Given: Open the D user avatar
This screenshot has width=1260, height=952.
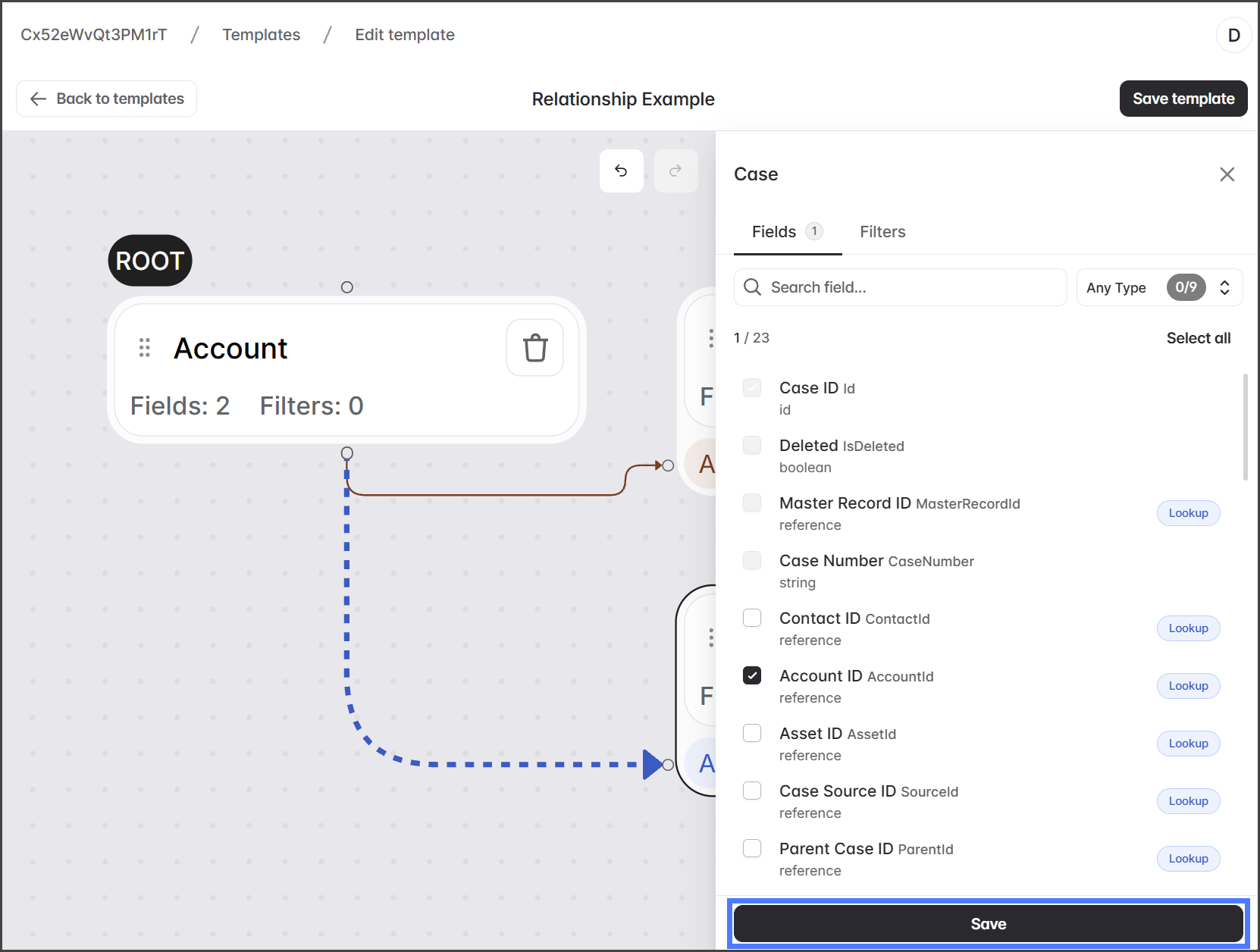Looking at the screenshot, I should (x=1233, y=35).
